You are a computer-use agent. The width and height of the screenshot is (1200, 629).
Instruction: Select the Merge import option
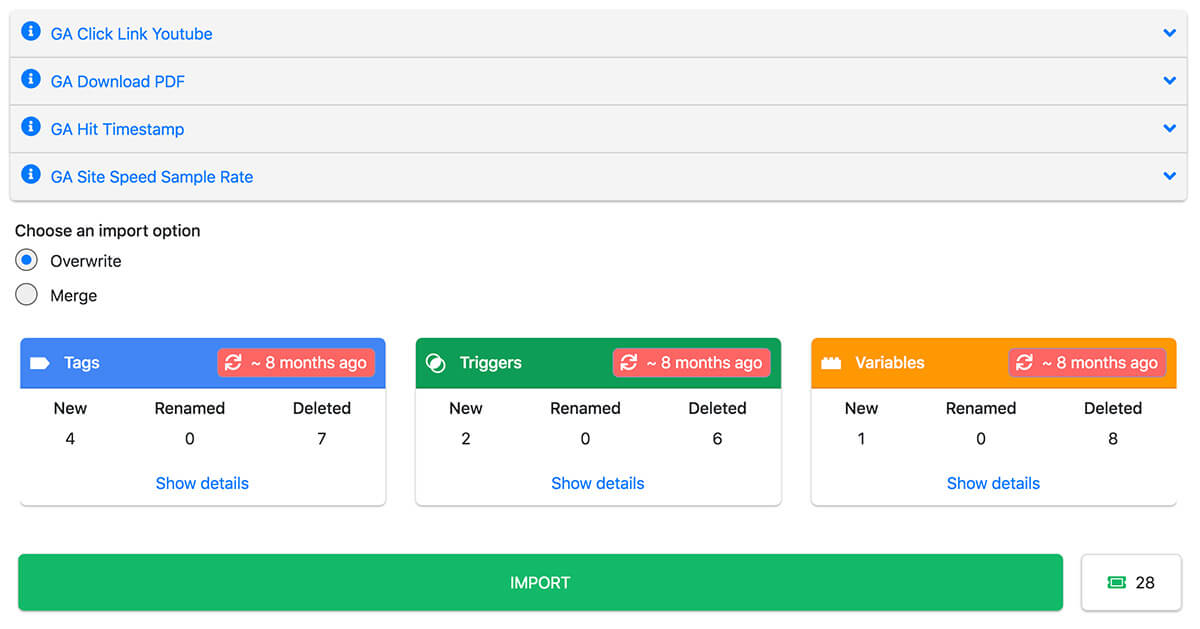pos(27,295)
